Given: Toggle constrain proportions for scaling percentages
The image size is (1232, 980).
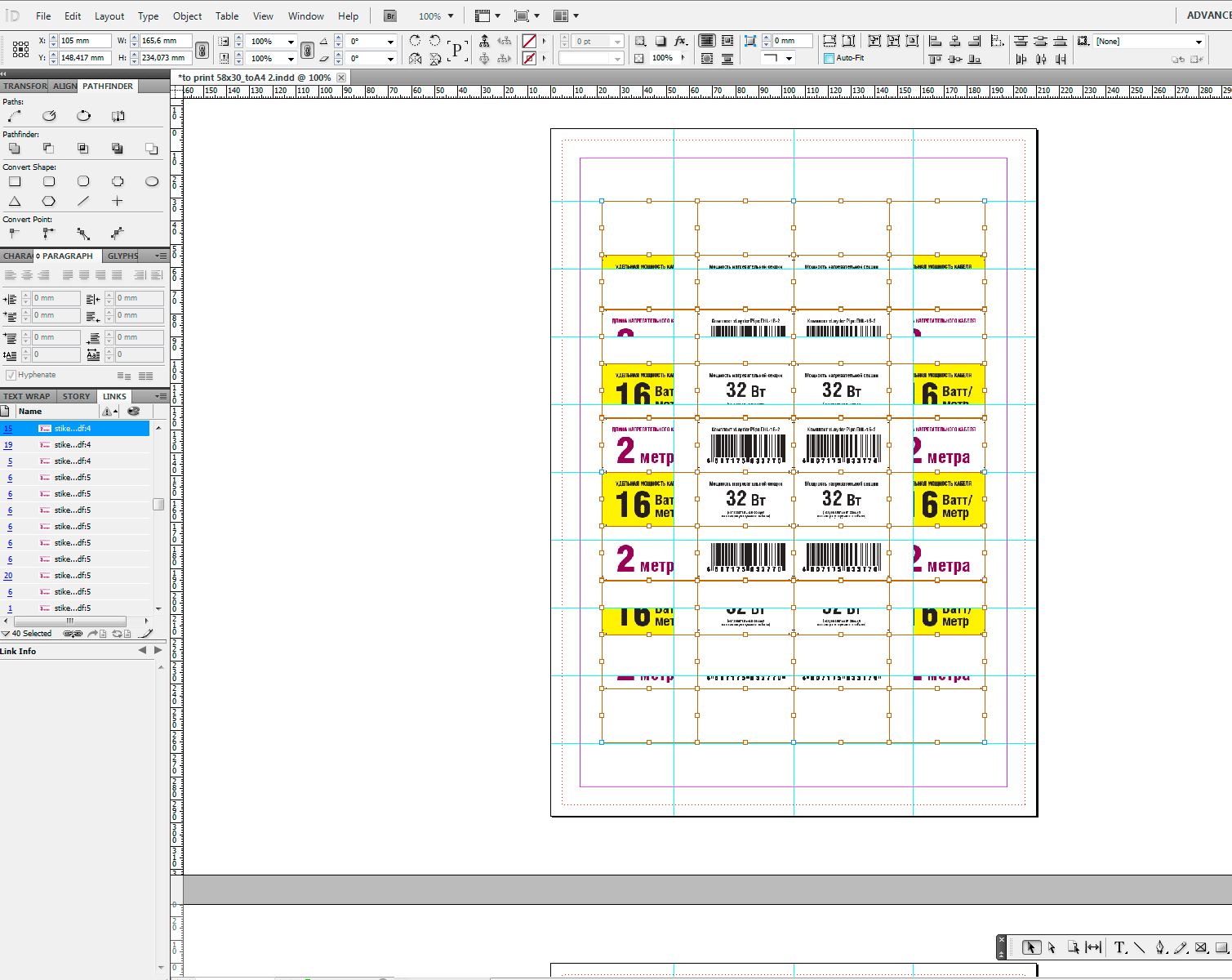Looking at the screenshot, I should [307, 50].
